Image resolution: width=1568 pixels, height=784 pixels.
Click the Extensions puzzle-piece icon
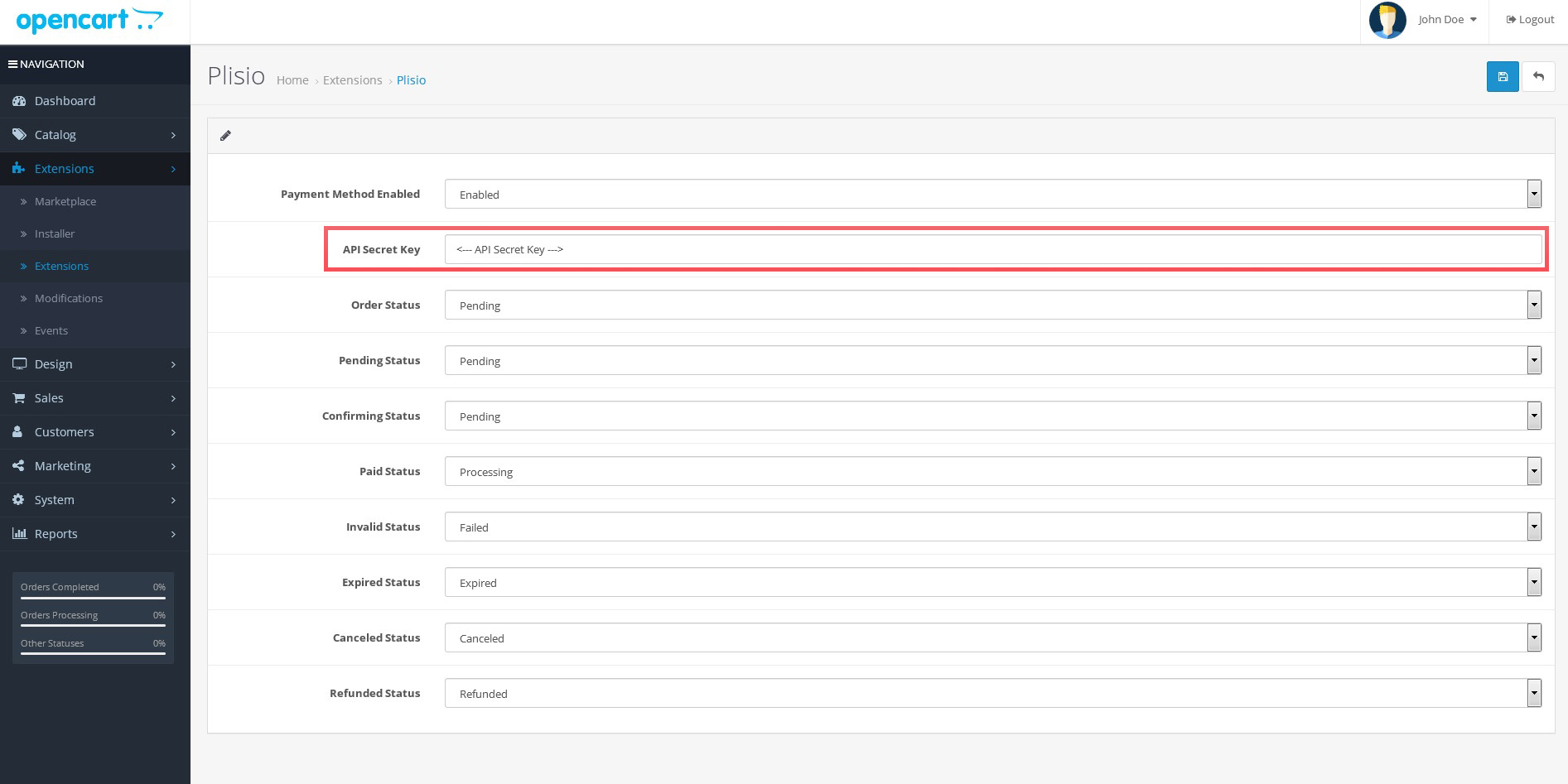pos(19,169)
